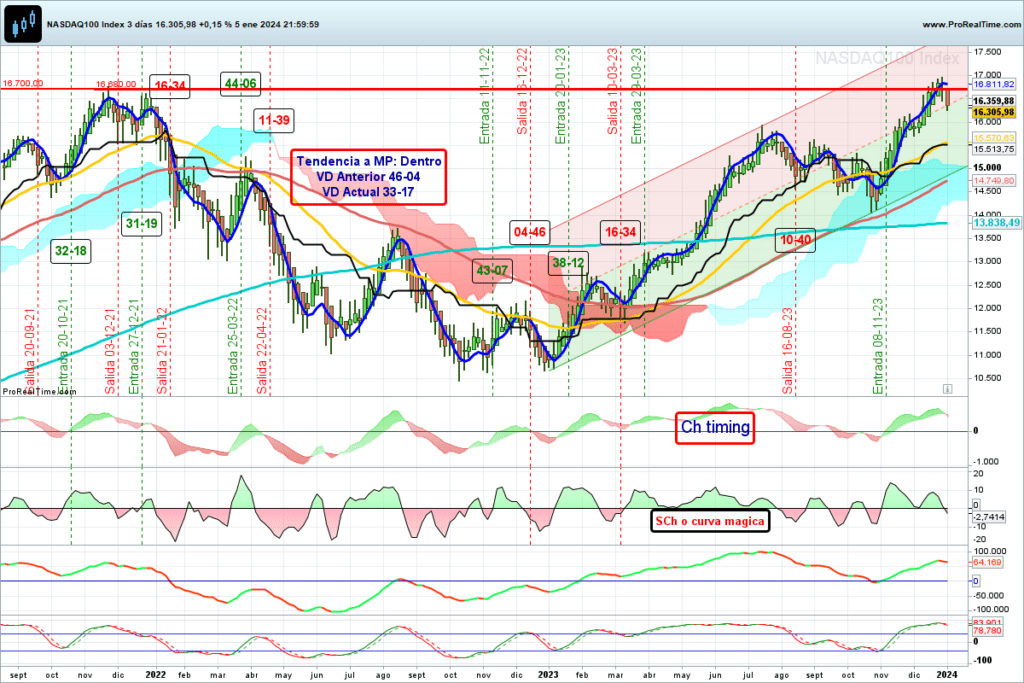Select the 'Salida 16-12-22' exit marker
This screenshot has height=683, width=1024.
[522, 91]
